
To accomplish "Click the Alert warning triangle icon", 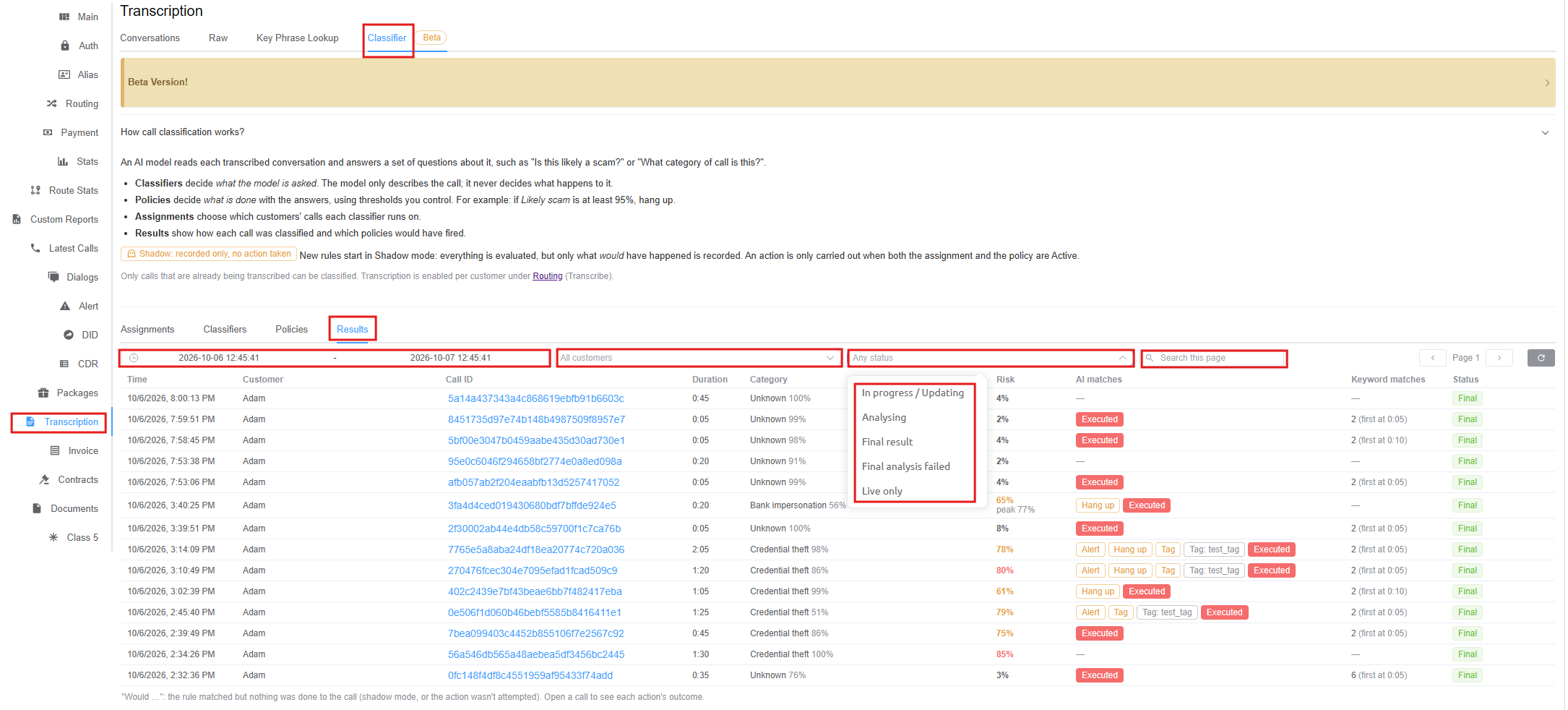I will click(x=65, y=306).
